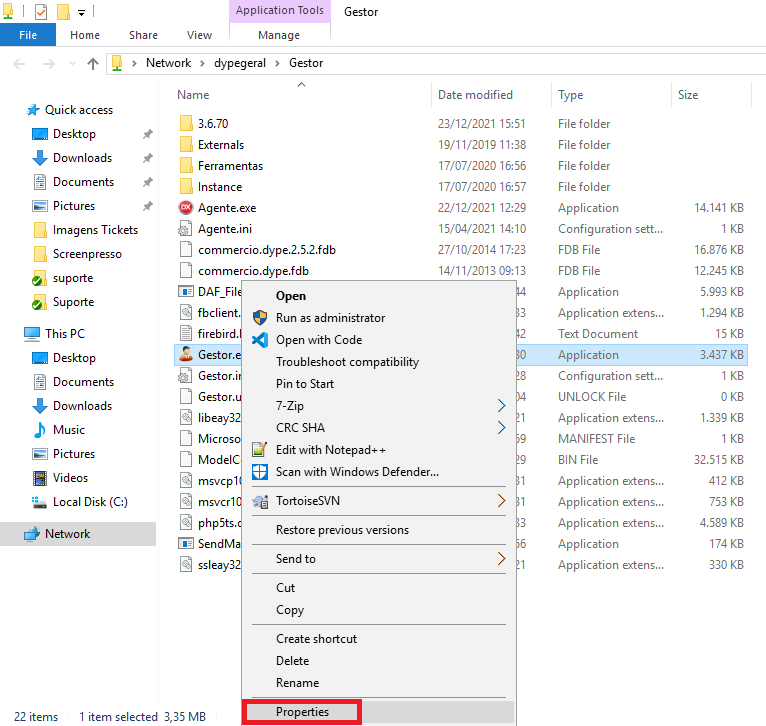Click the Gestor breadcrumb segment
766x726 pixels.
point(306,63)
